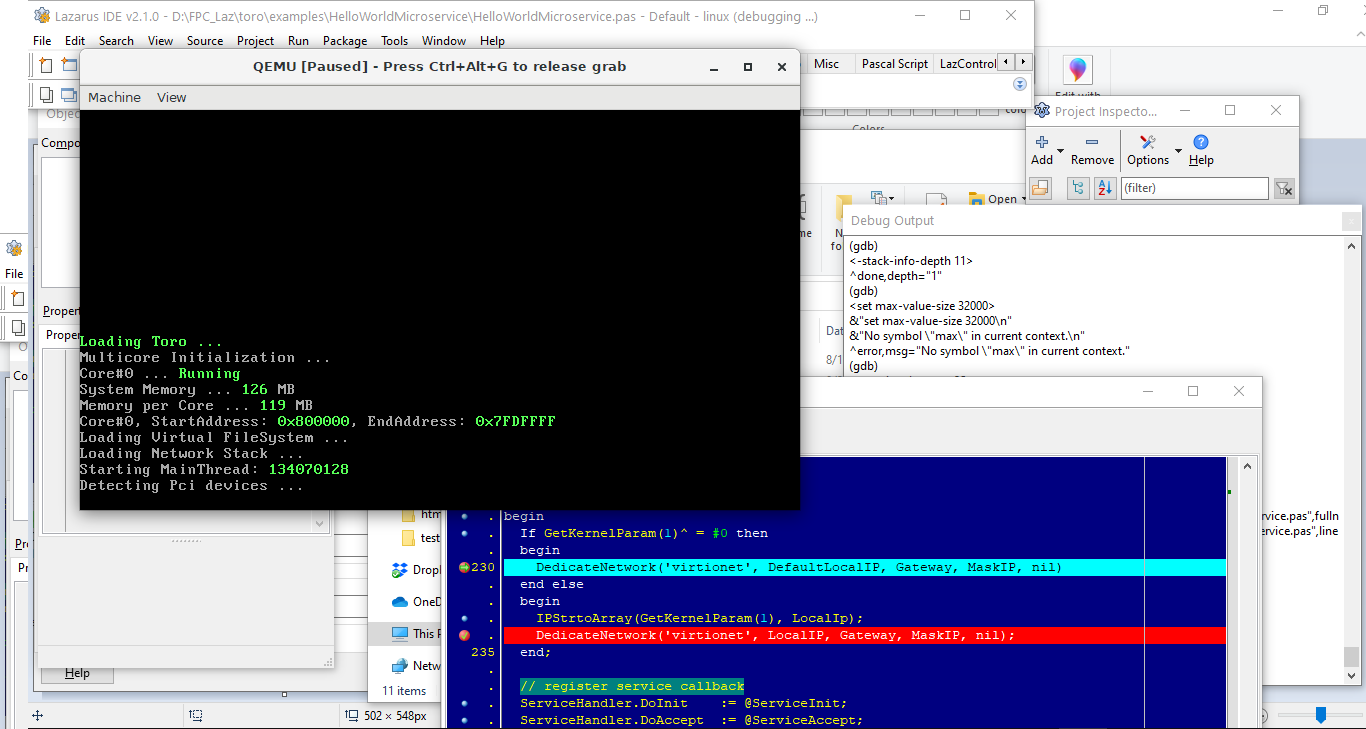The image size is (1366, 729).
Task: Open the Help menu in Lazarus IDE
Action: 492,41
